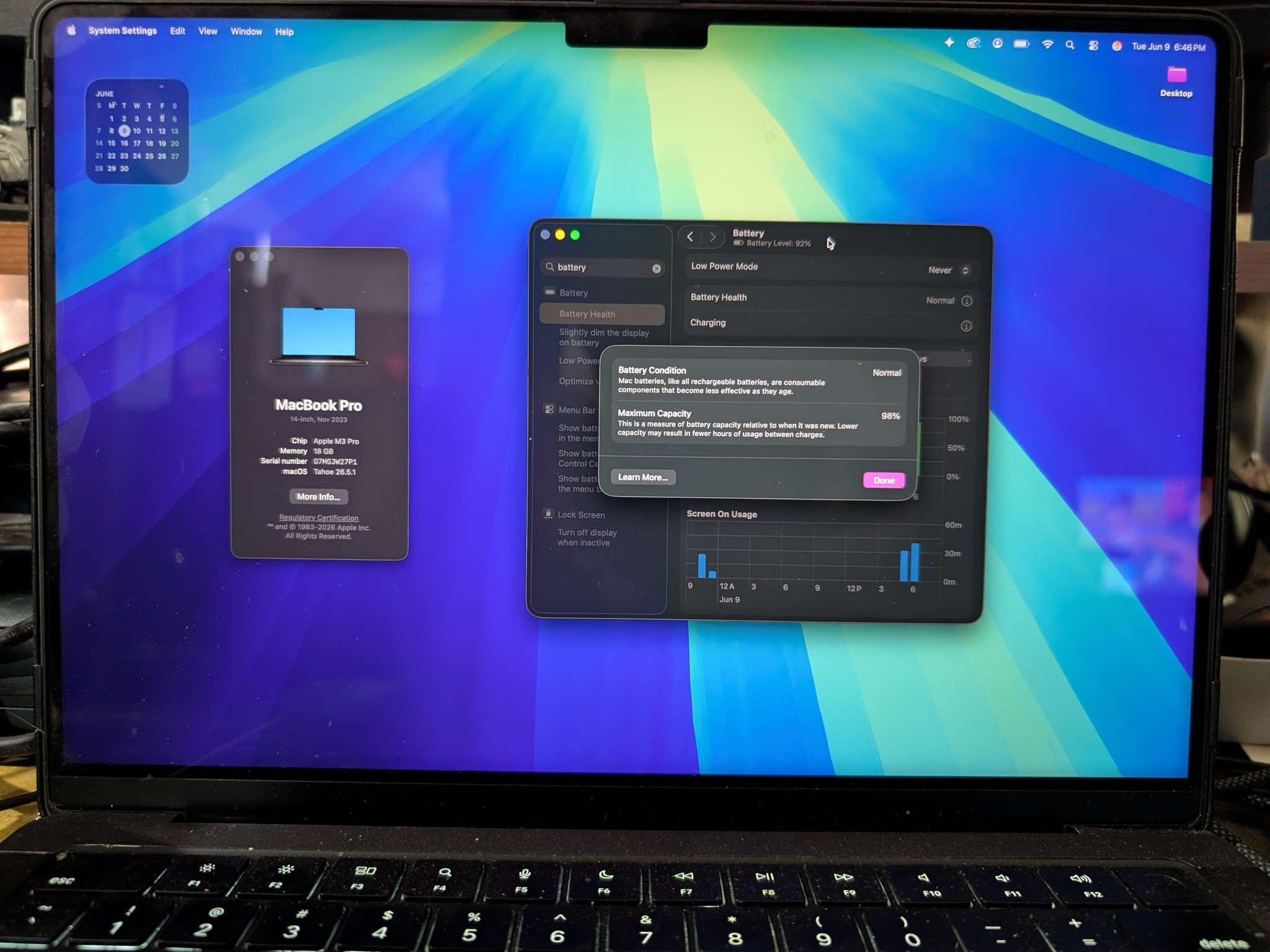The image size is (1270, 952).
Task: Click the Charging info icon
Action: tap(966, 326)
